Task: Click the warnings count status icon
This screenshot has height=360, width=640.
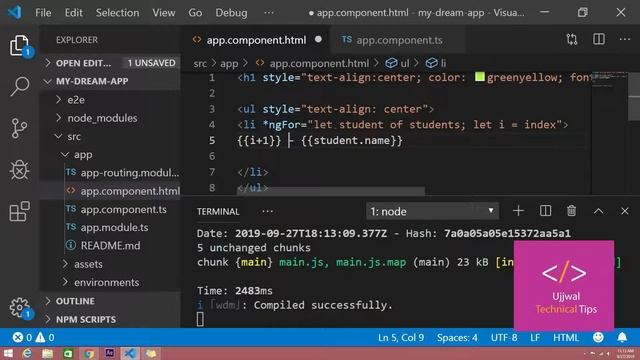Action: [44, 338]
